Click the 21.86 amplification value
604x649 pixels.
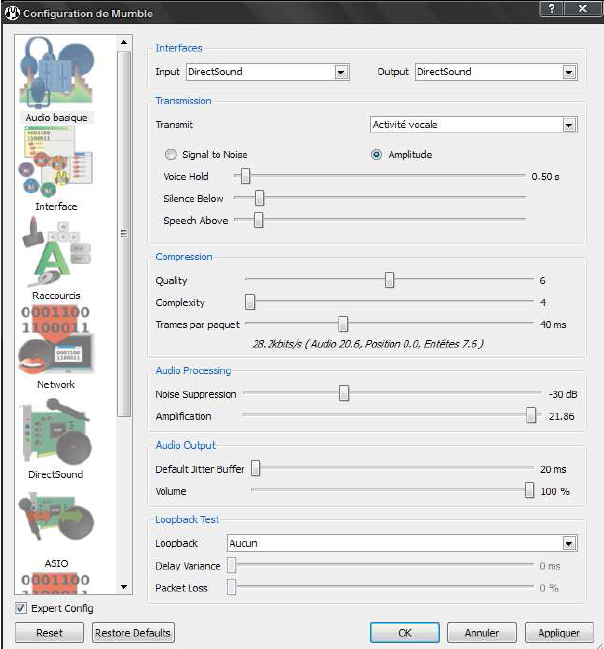(561, 416)
